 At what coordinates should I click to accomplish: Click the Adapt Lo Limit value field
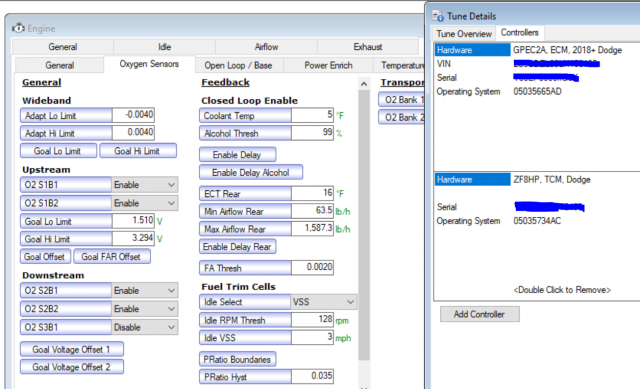click(x=133, y=116)
